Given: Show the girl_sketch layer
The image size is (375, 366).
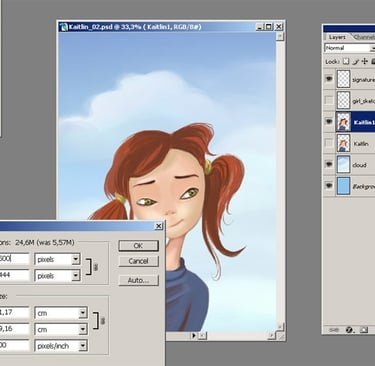Looking at the screenshot, I should click(329, 100).
